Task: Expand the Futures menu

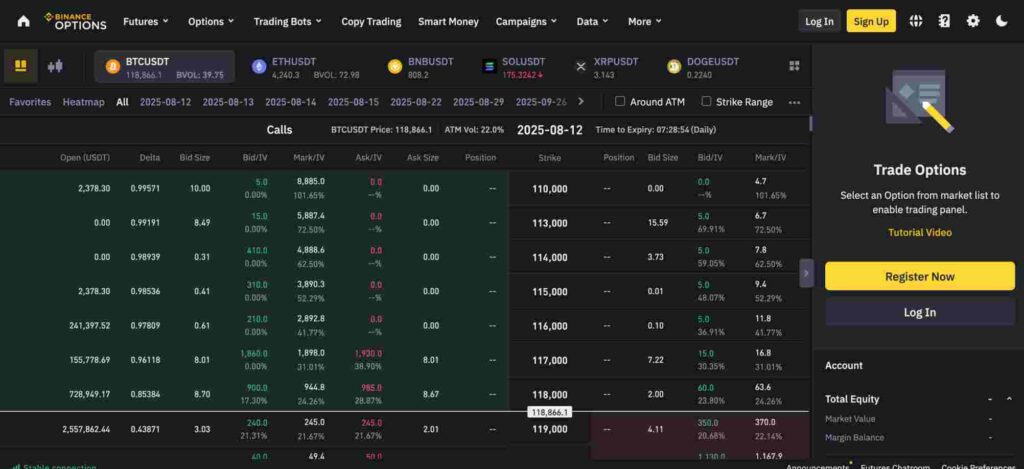Action: pos(146,21)
